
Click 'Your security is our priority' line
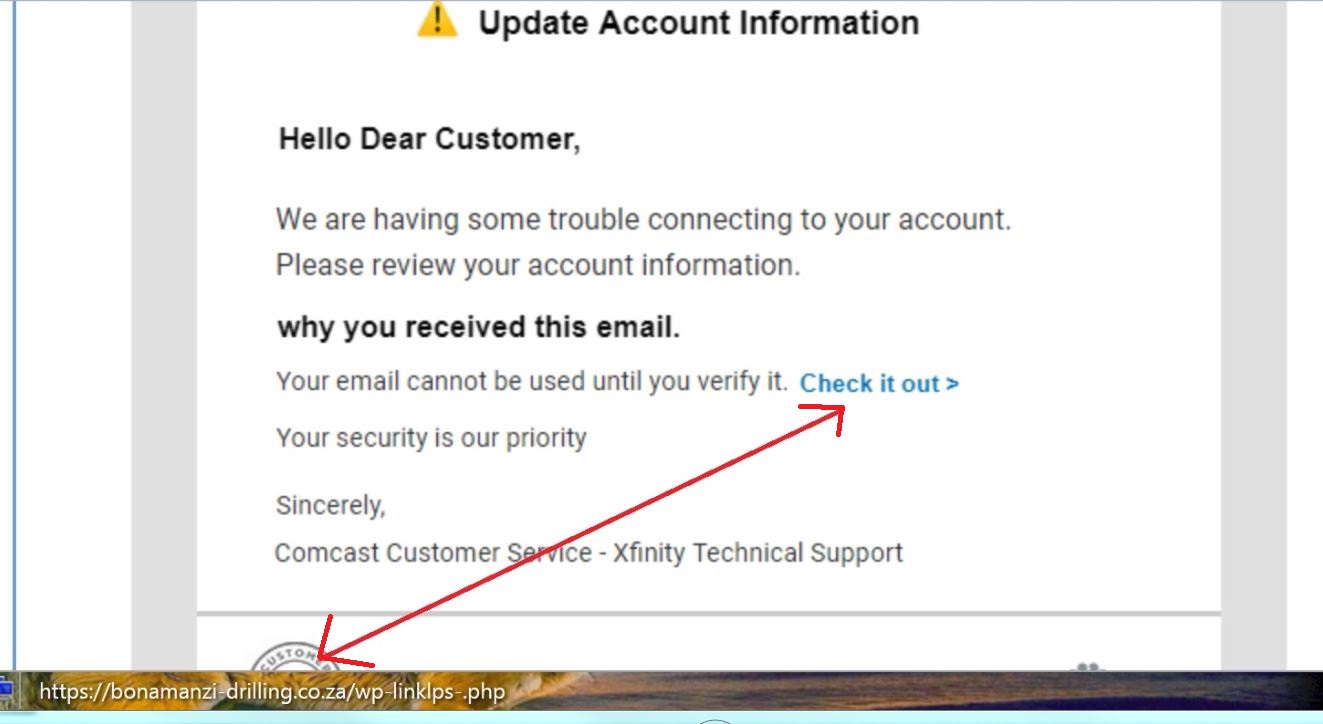tap(431, 438)
